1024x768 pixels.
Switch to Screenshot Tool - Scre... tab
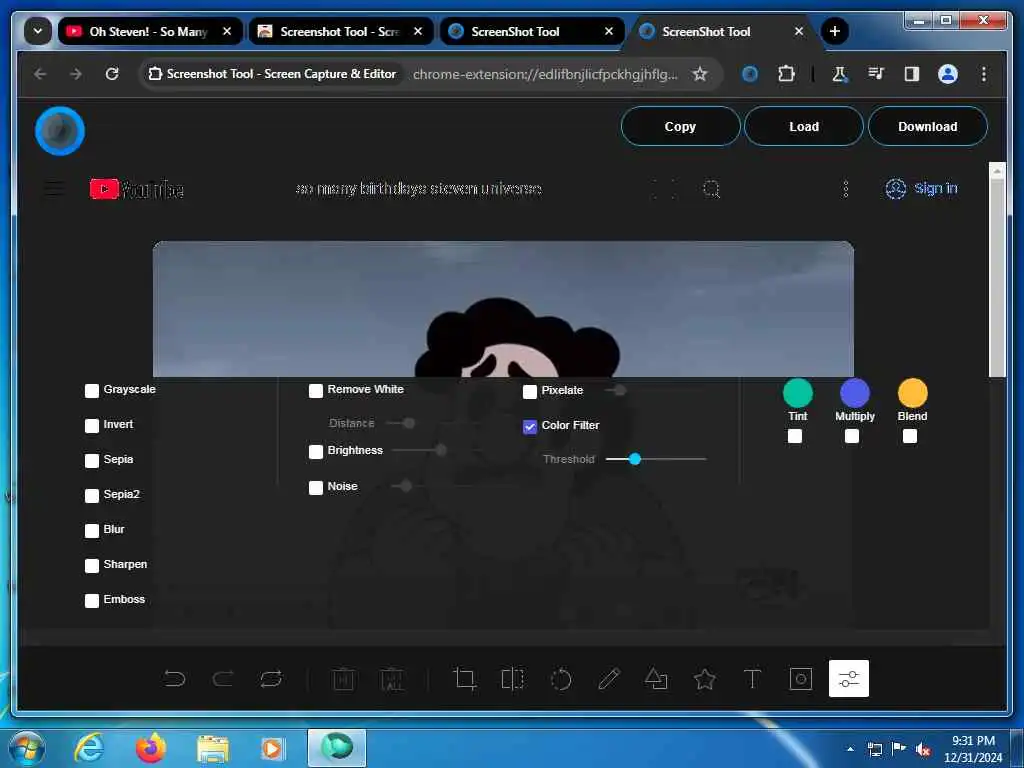point(340,31)
